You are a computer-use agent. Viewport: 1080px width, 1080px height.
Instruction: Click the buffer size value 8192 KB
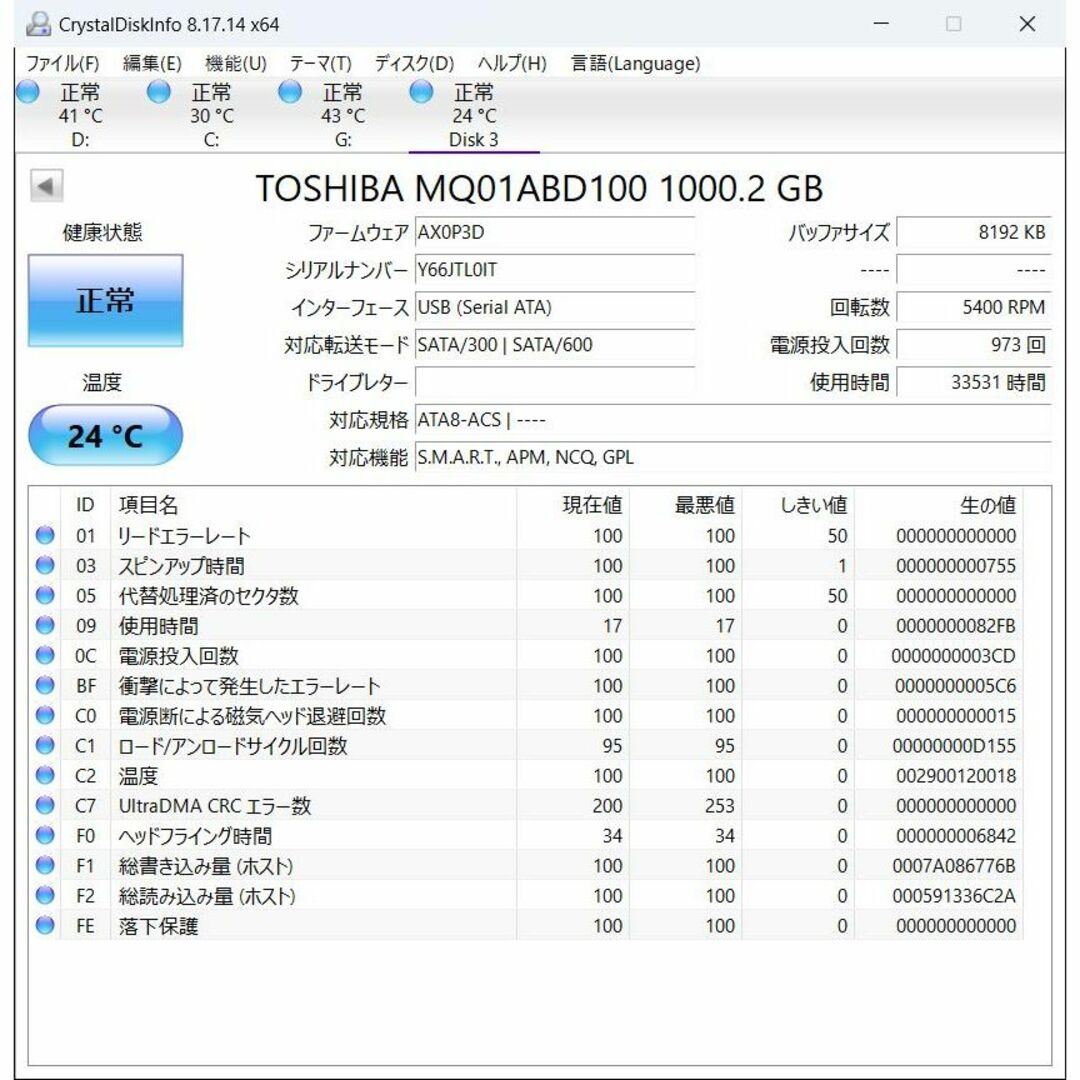[973, 233]
